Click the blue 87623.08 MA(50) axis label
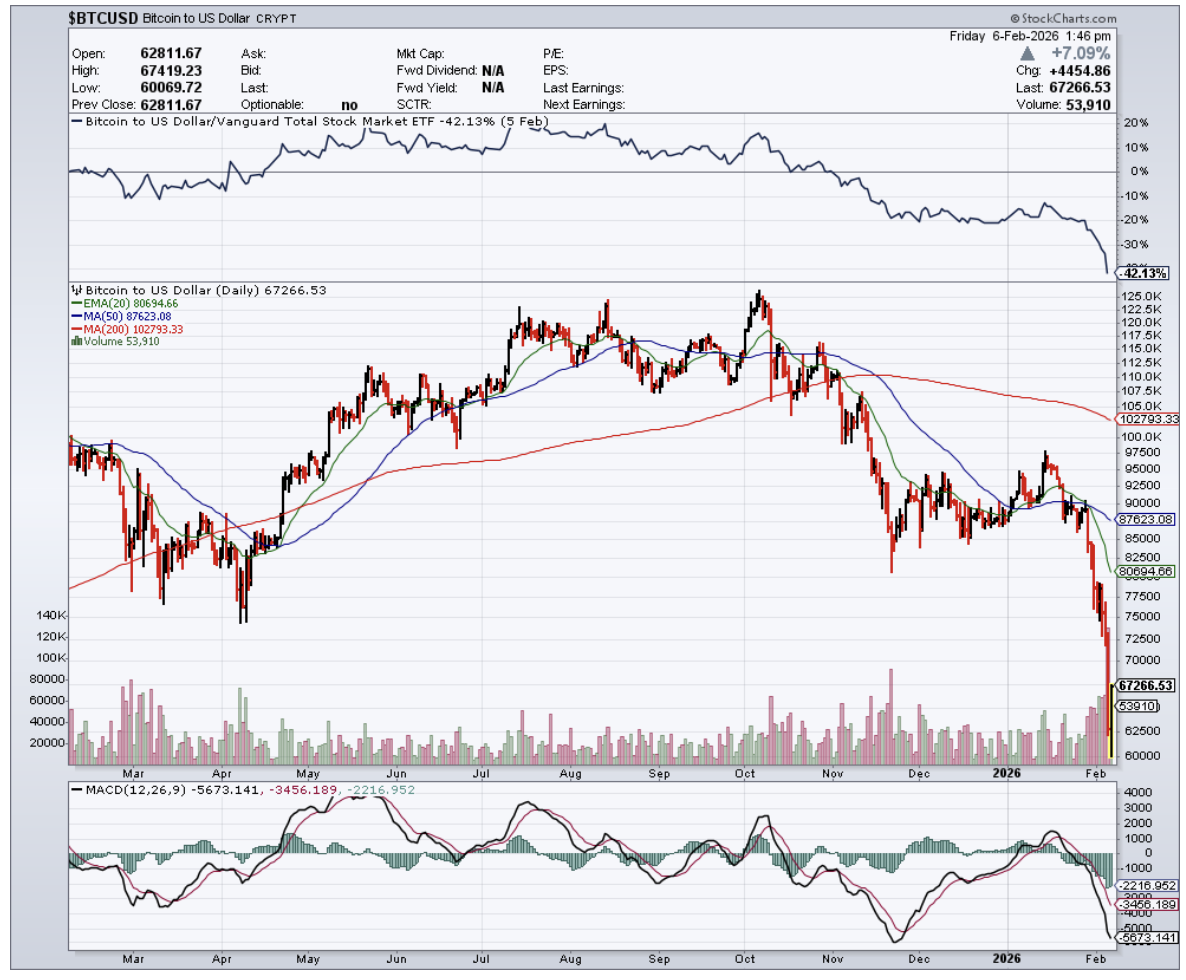 pos(1146,519)
